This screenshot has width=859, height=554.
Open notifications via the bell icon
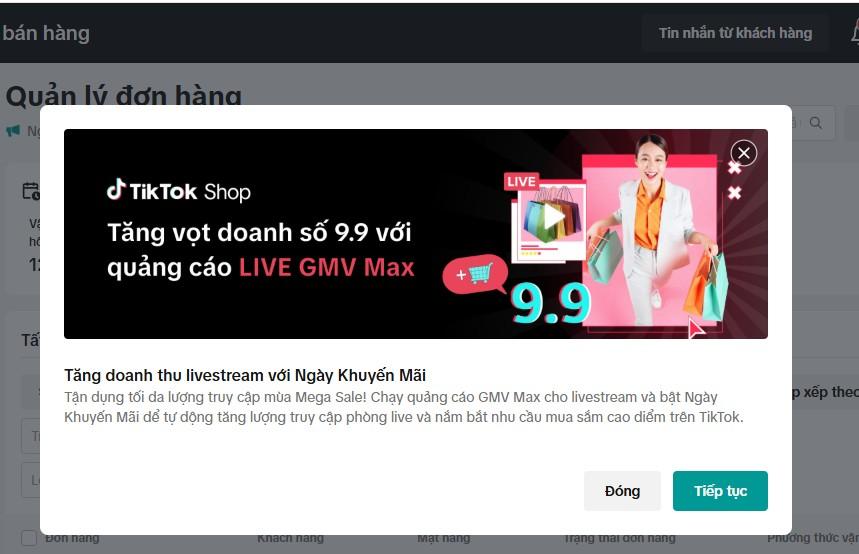point(855,30)
